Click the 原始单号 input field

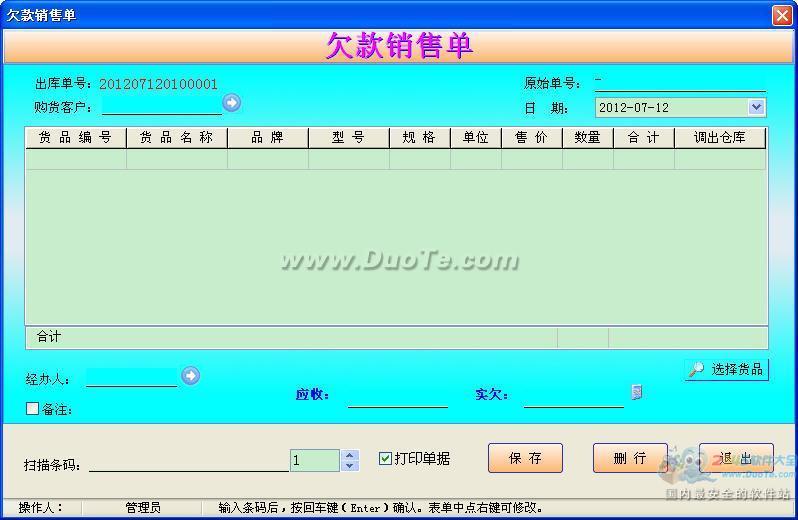[x=680, y=83]
